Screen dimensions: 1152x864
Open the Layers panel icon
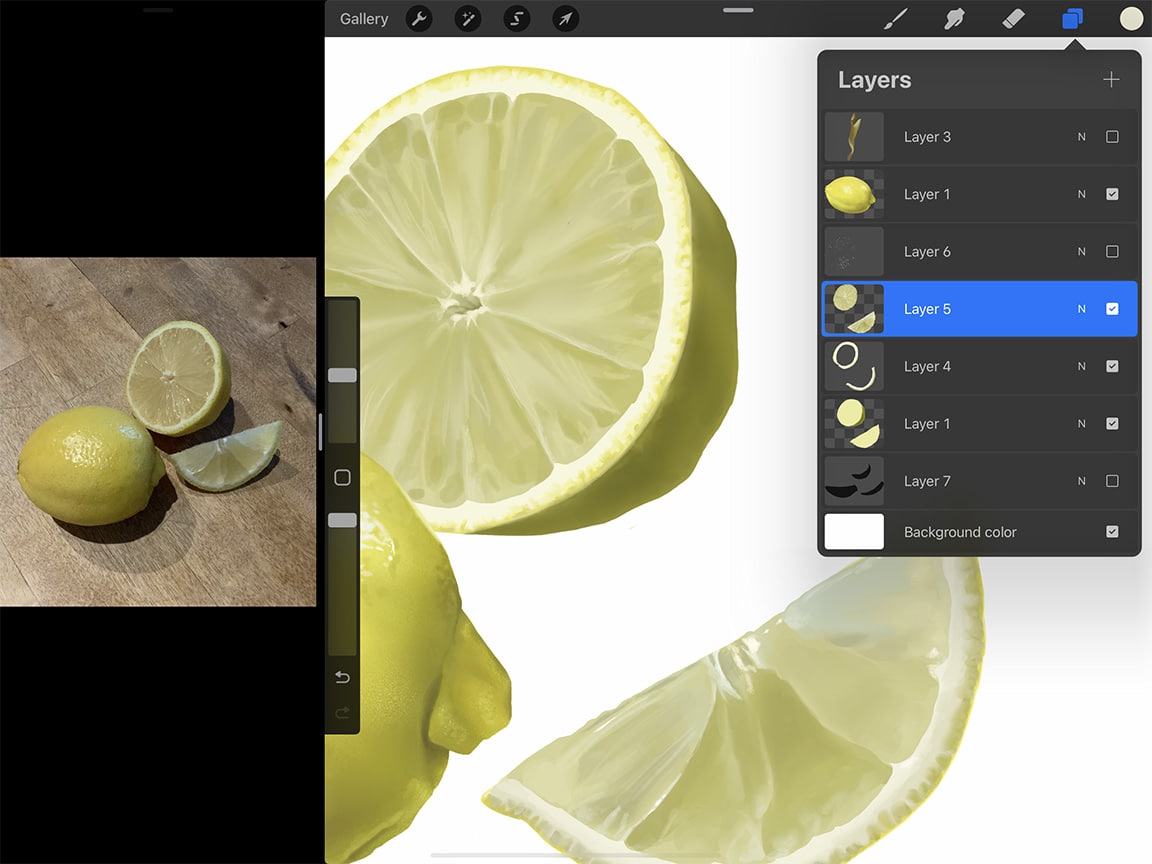[1073, 18]
